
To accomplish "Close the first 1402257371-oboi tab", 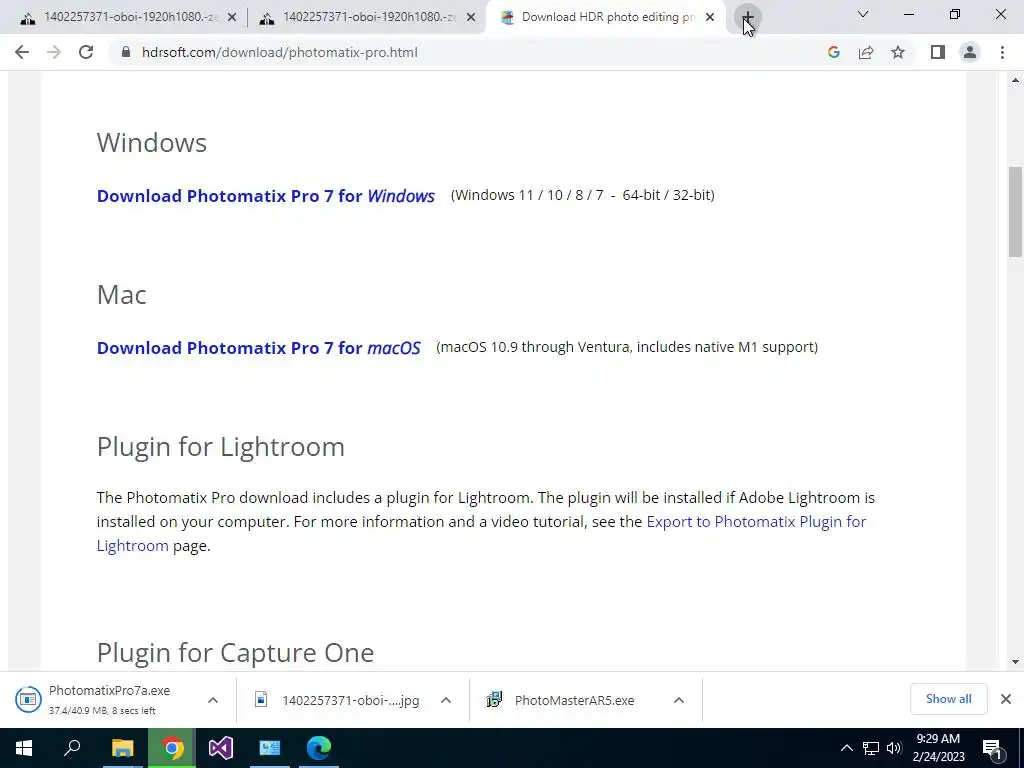I will point(232,18).
